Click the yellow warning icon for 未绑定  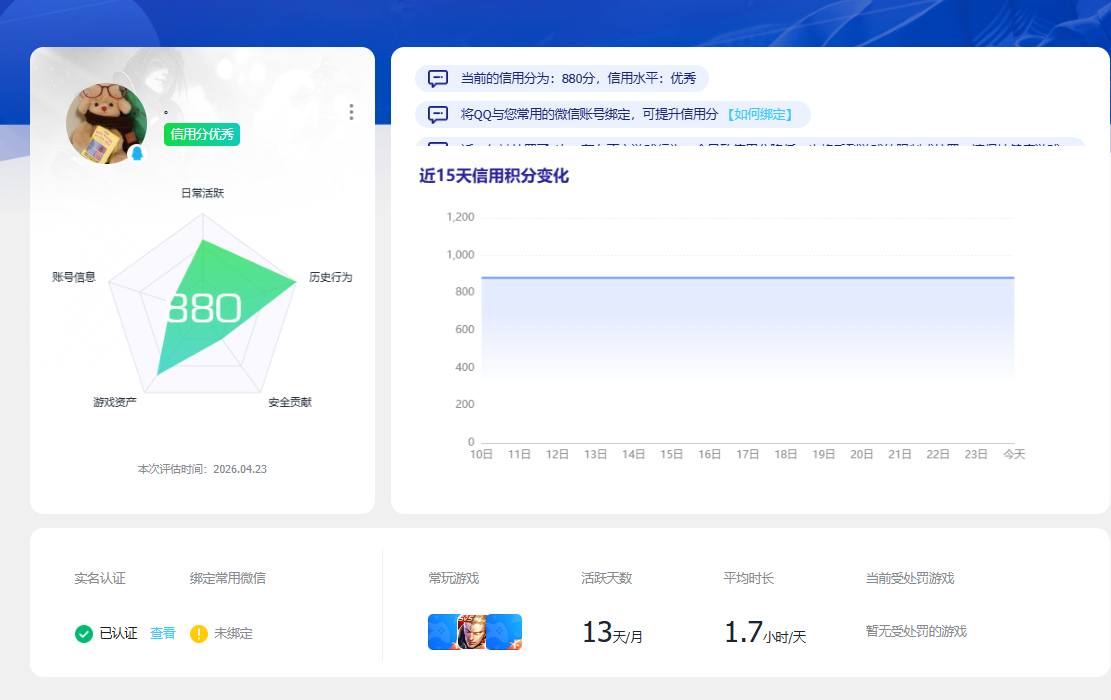[198, 633]
